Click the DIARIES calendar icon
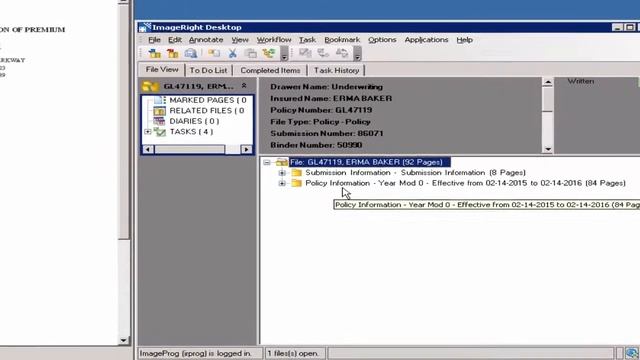Viewport: 640px width, 360px height. pyautogui.click(x=159, y=121)
